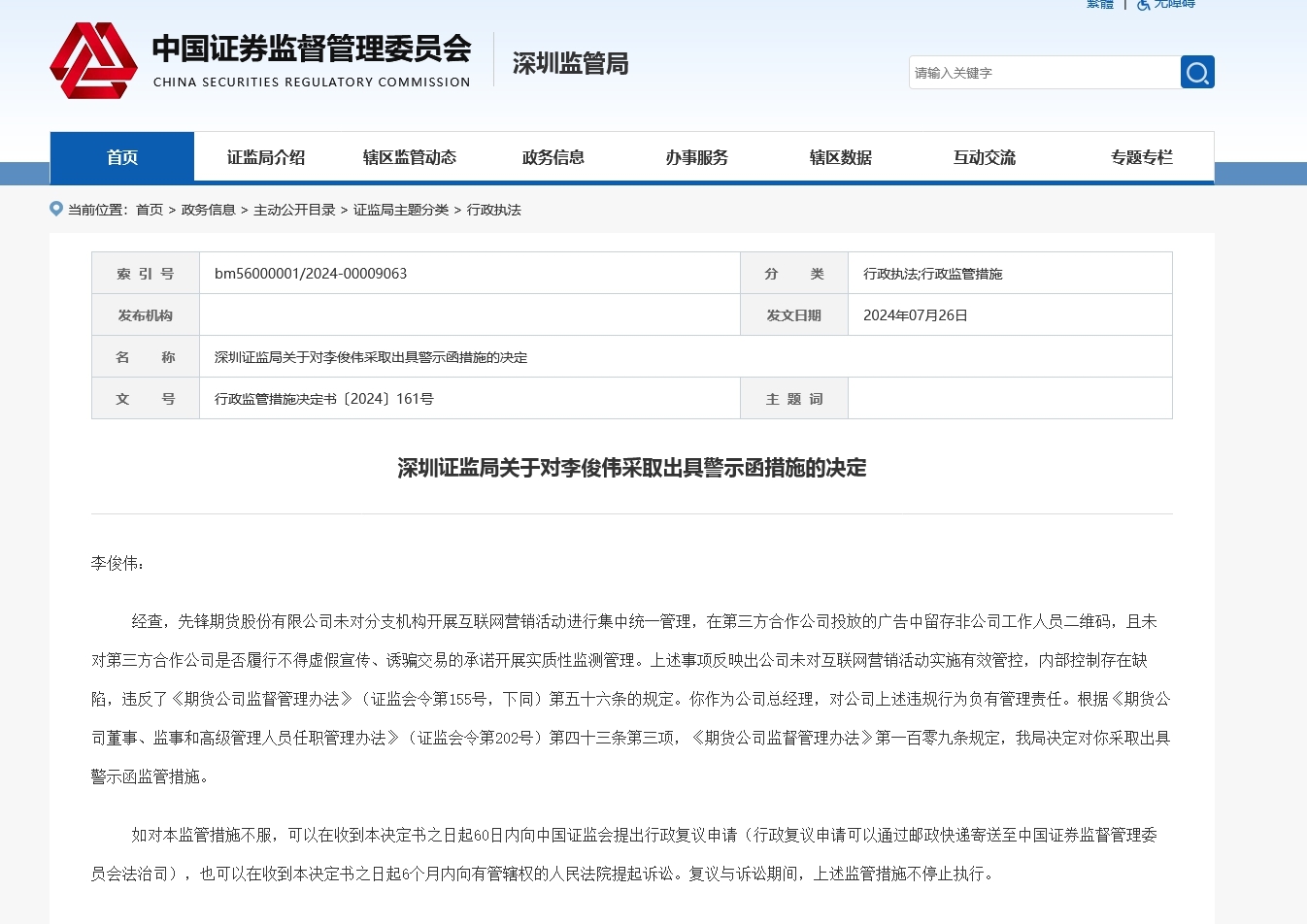Click the 发布机构 label cell
The width and height of the screenshot is (1307, 924).
coord(146,315)
